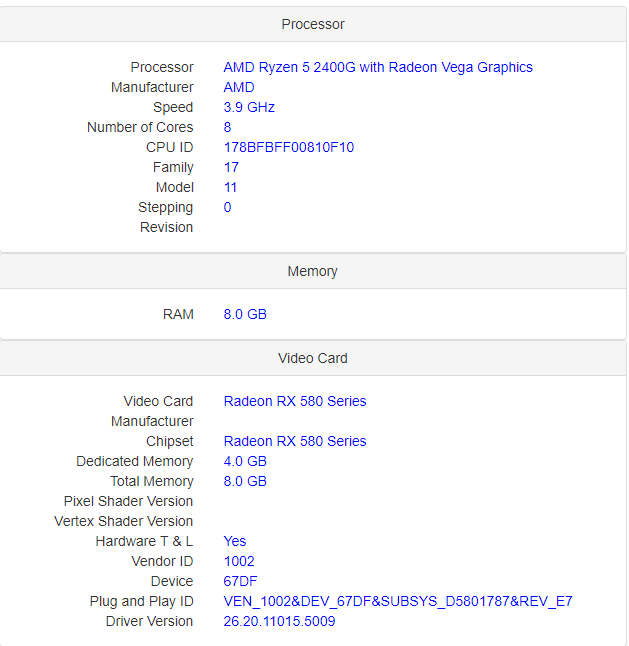Select the 'AMD Ryzen 5 2400G with Radeon Vega Graphics' value
The image size is (629, 646).
[x=378, y=67]
